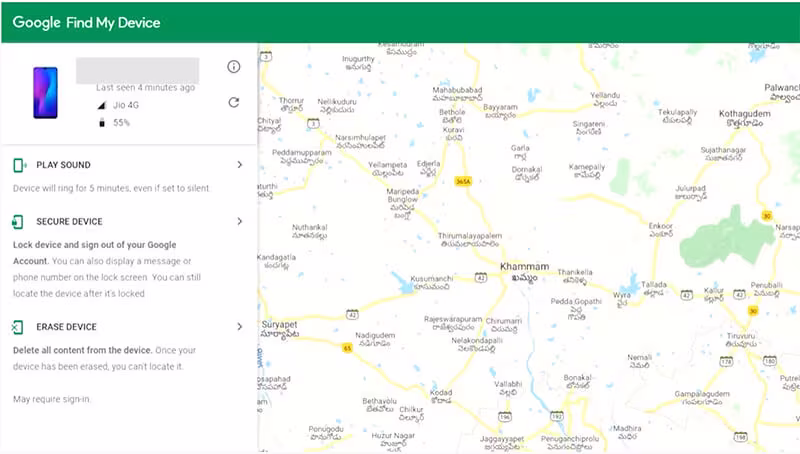
Task: Click the 'Jio 4G' network label
Action: click(x=126, y=105)
